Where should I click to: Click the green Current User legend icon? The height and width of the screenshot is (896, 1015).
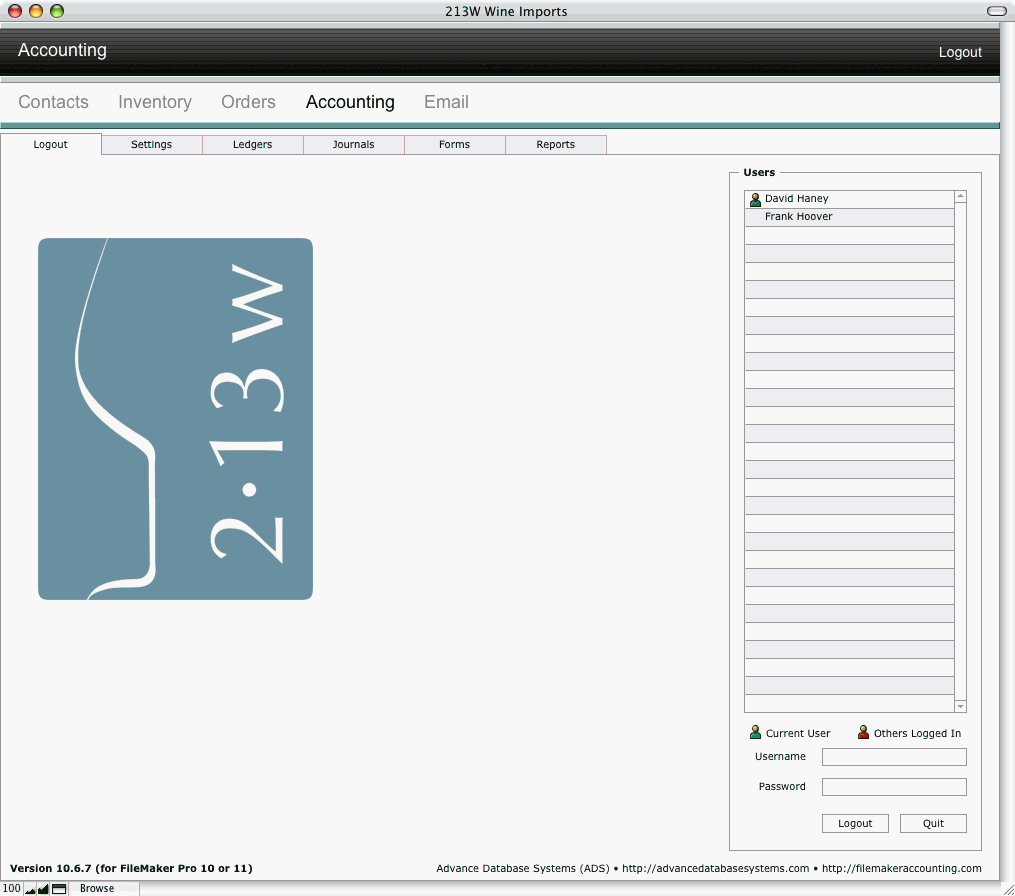tap(755, 732)
